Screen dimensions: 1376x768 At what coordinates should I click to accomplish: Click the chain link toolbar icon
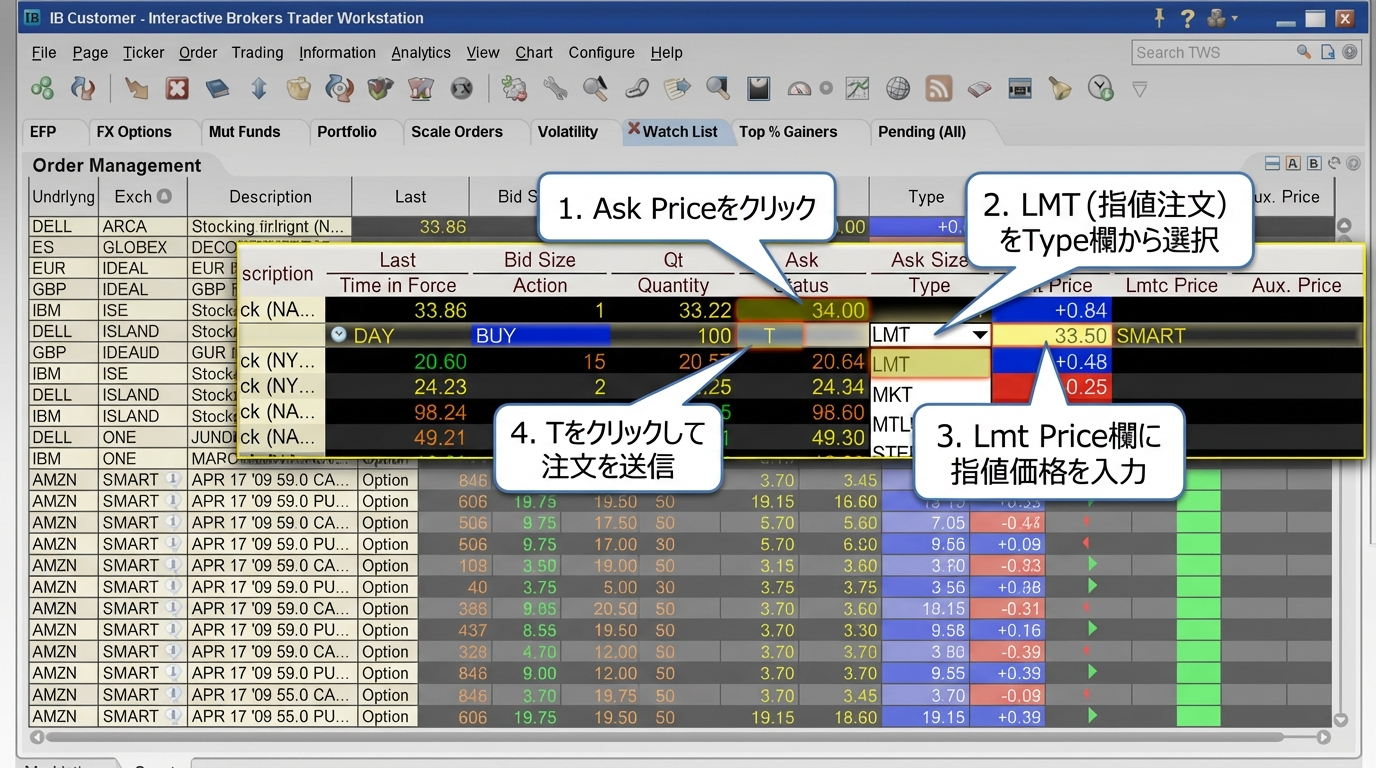click(x=637, y=89)
